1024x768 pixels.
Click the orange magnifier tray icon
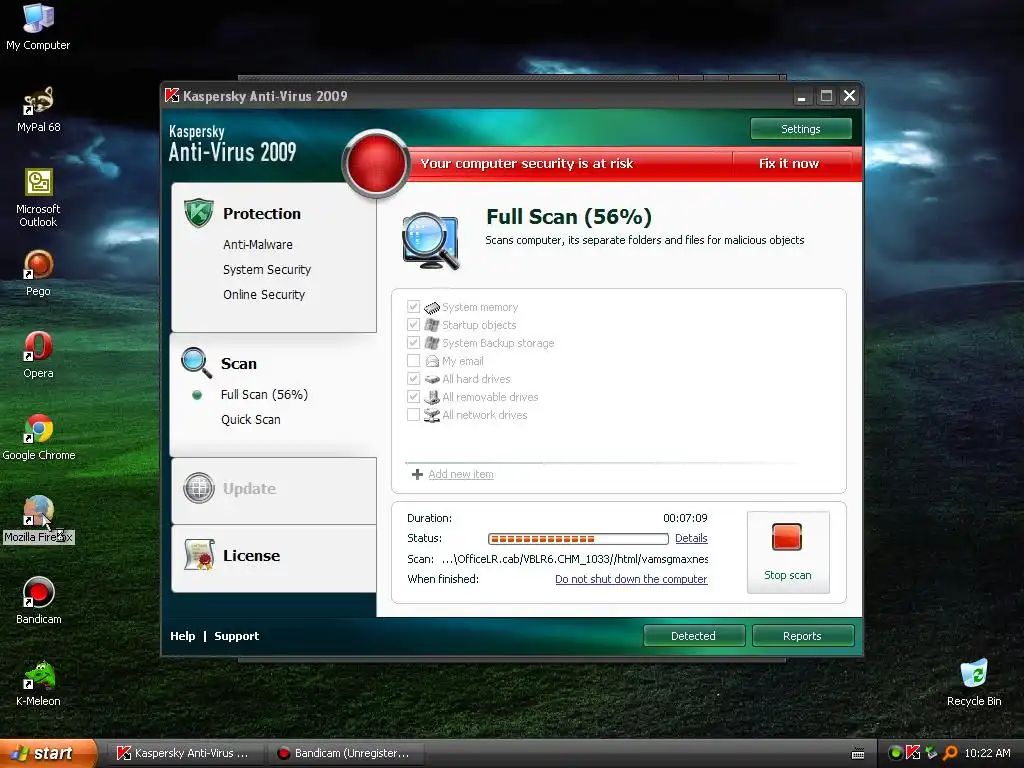(950, 753)
